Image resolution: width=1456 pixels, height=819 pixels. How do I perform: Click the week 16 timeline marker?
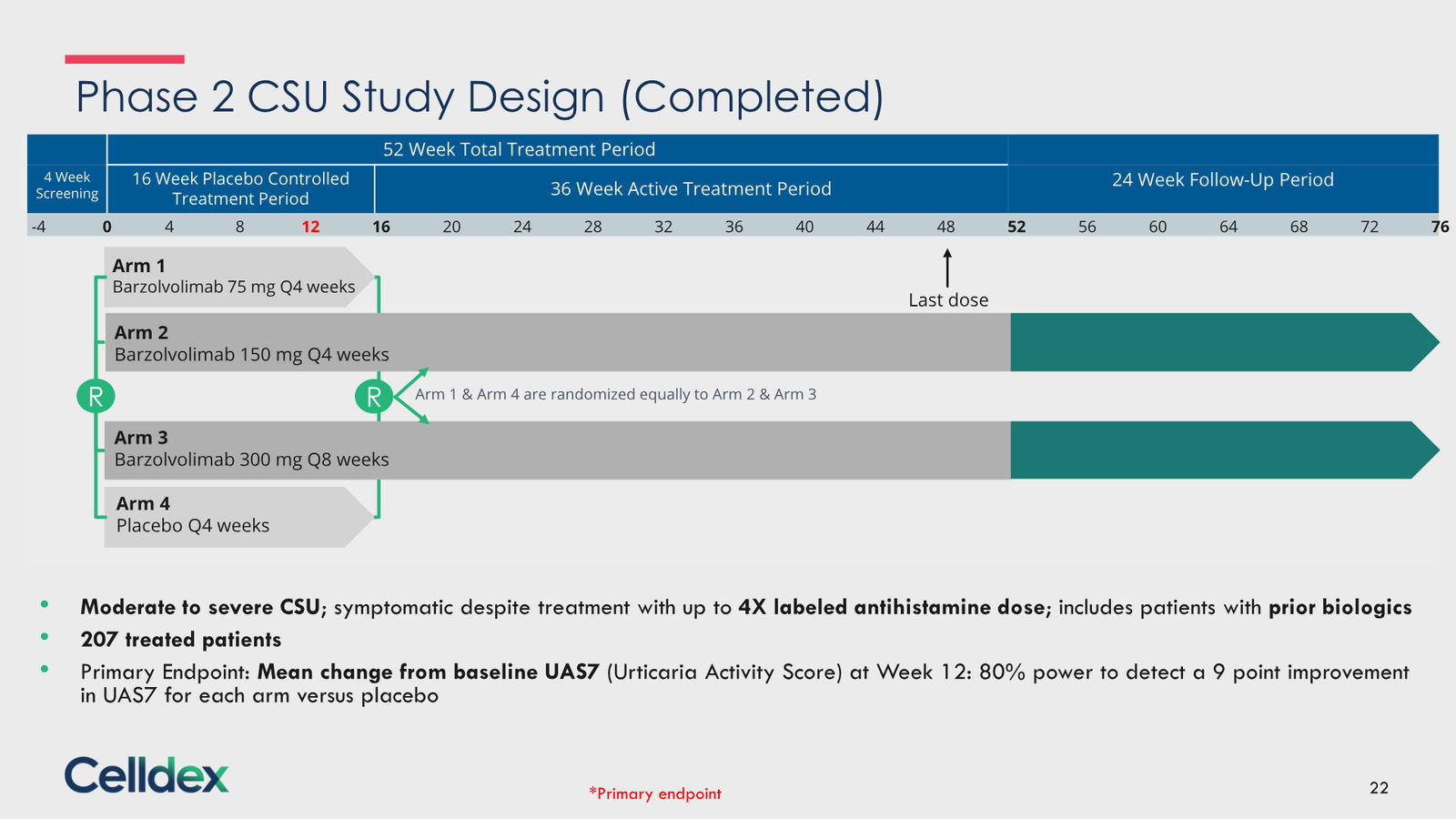pyautogui.click(x=381, y=227)
